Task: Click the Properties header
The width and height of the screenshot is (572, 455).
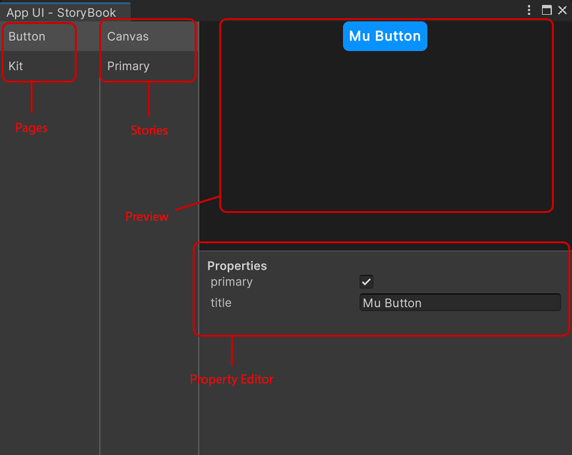Action: (x=237, y=266)
